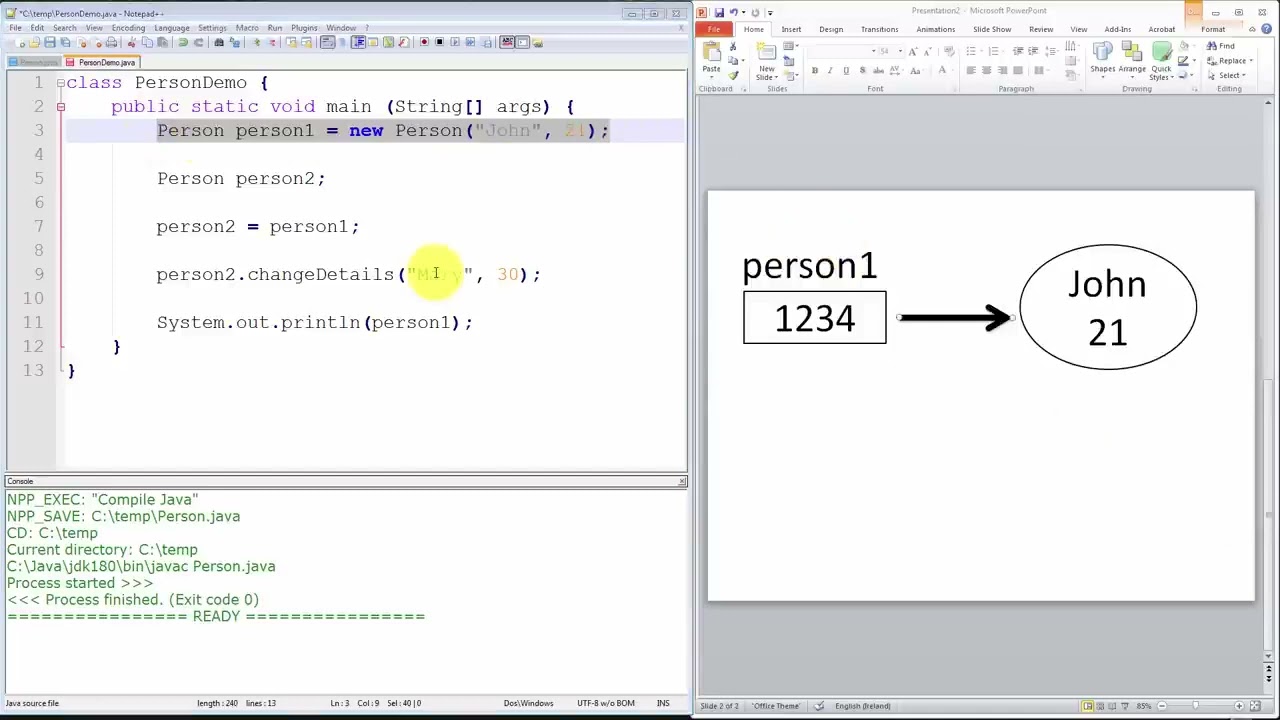This screenshot has height=720, width=1280.
Task: Switch to PowerPoint Animations tab
Action: tap(936, 29)
